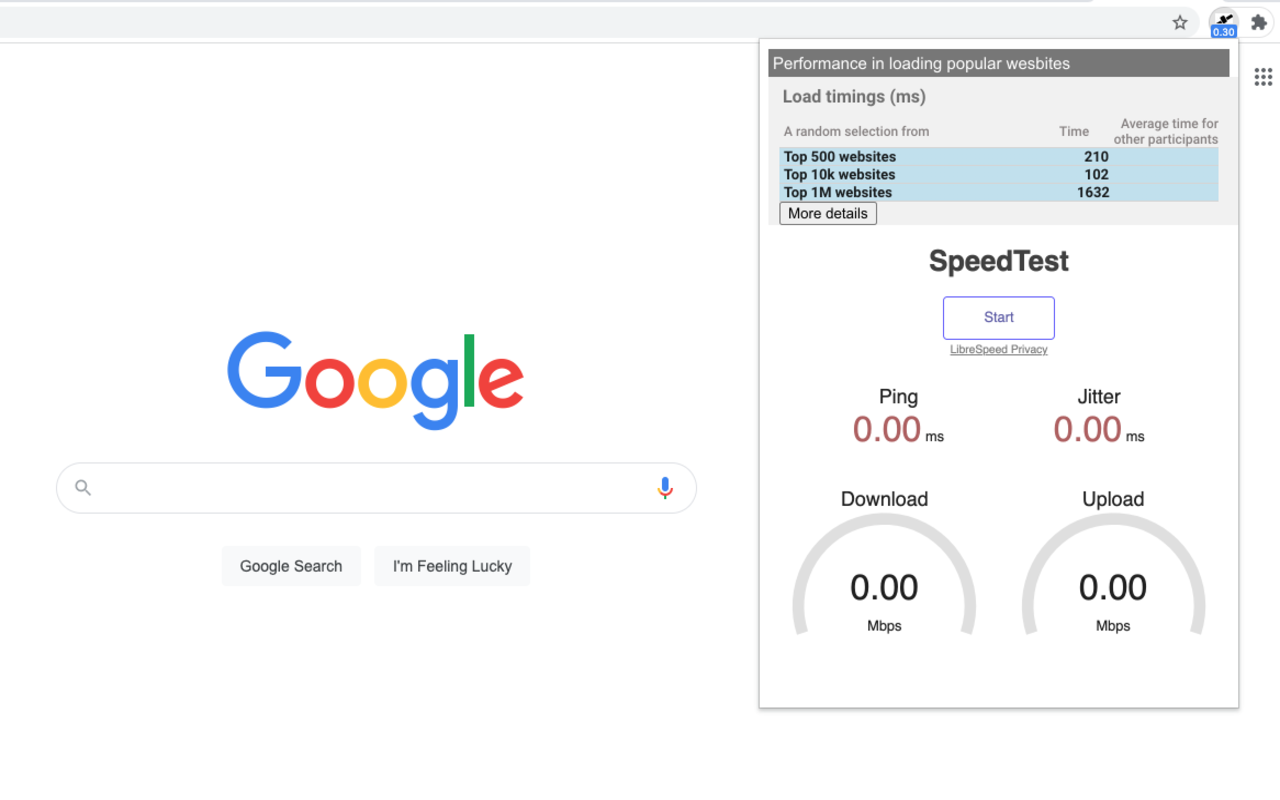Image resolution: width=1280 pixels, height=800 pixels.
Task: Click the I'm Feeling Lucky button
Action: click(x=452, y=566)
